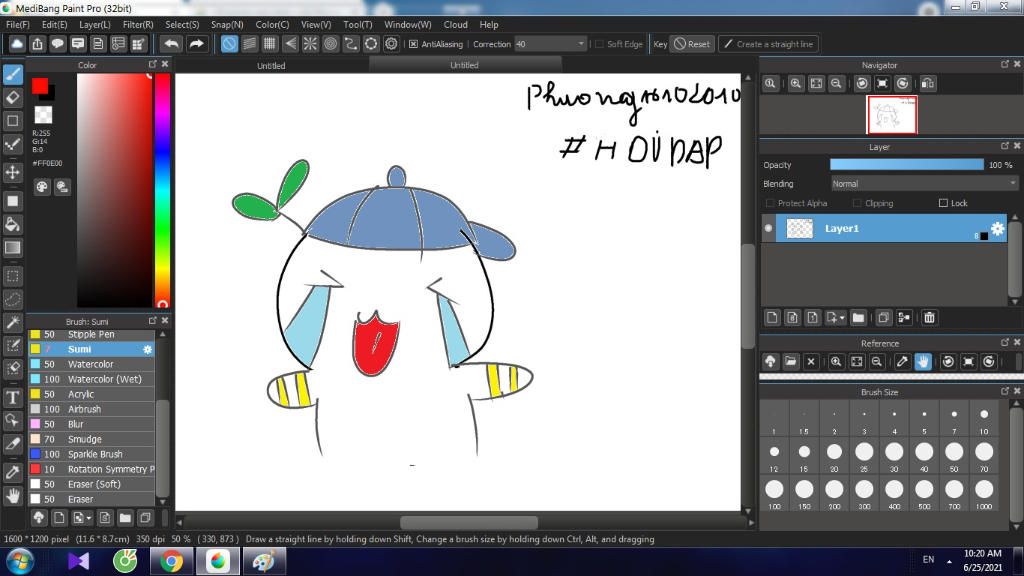Open the Cloud menu
Viewport: 1024px width, 576px height.
tap(455, 24)
